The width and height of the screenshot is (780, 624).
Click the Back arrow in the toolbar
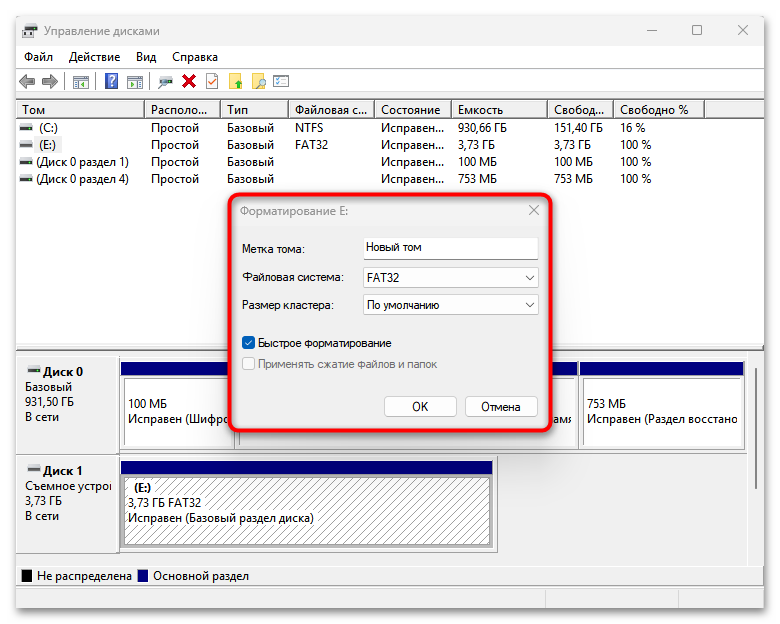click(x=27, y=81)
